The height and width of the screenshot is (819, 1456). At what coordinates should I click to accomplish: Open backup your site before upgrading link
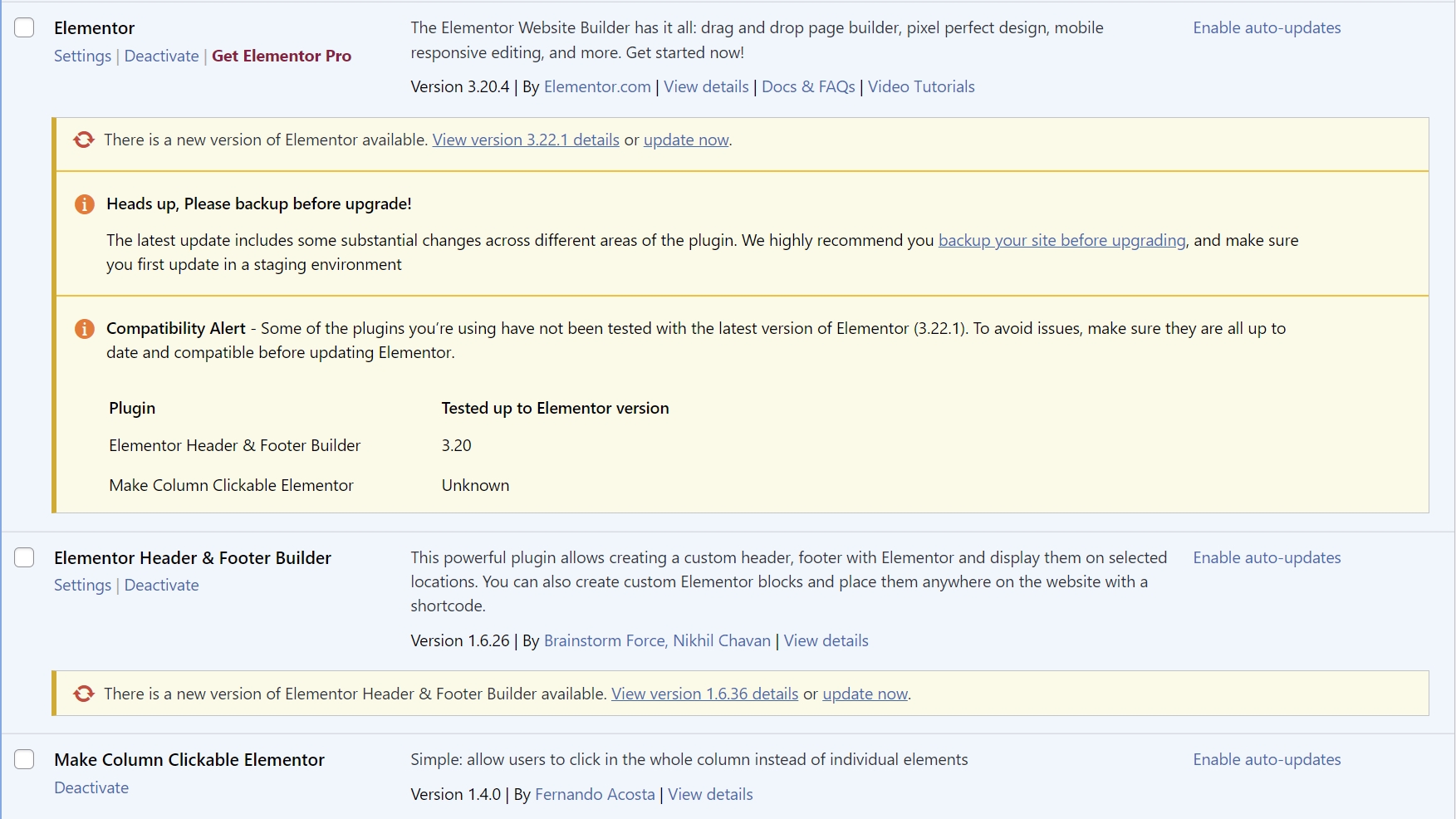1061,241
